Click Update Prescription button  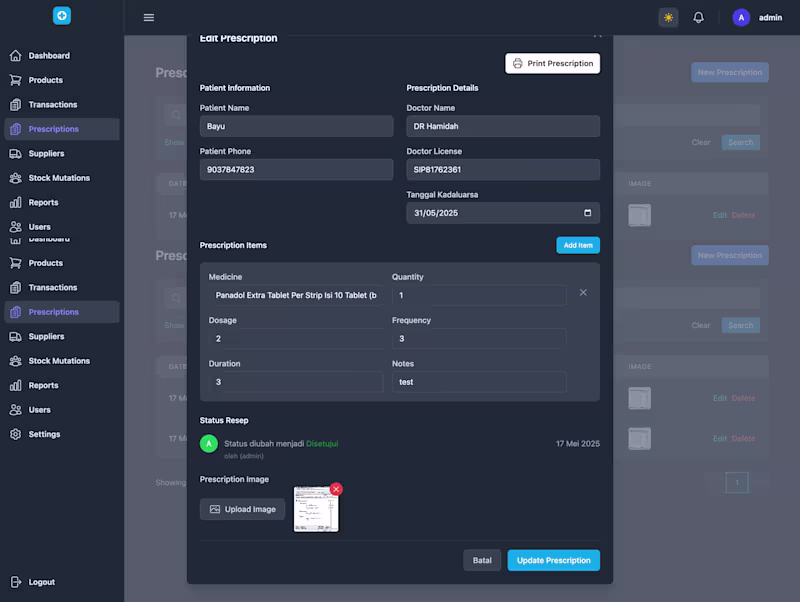pos(554,560)
